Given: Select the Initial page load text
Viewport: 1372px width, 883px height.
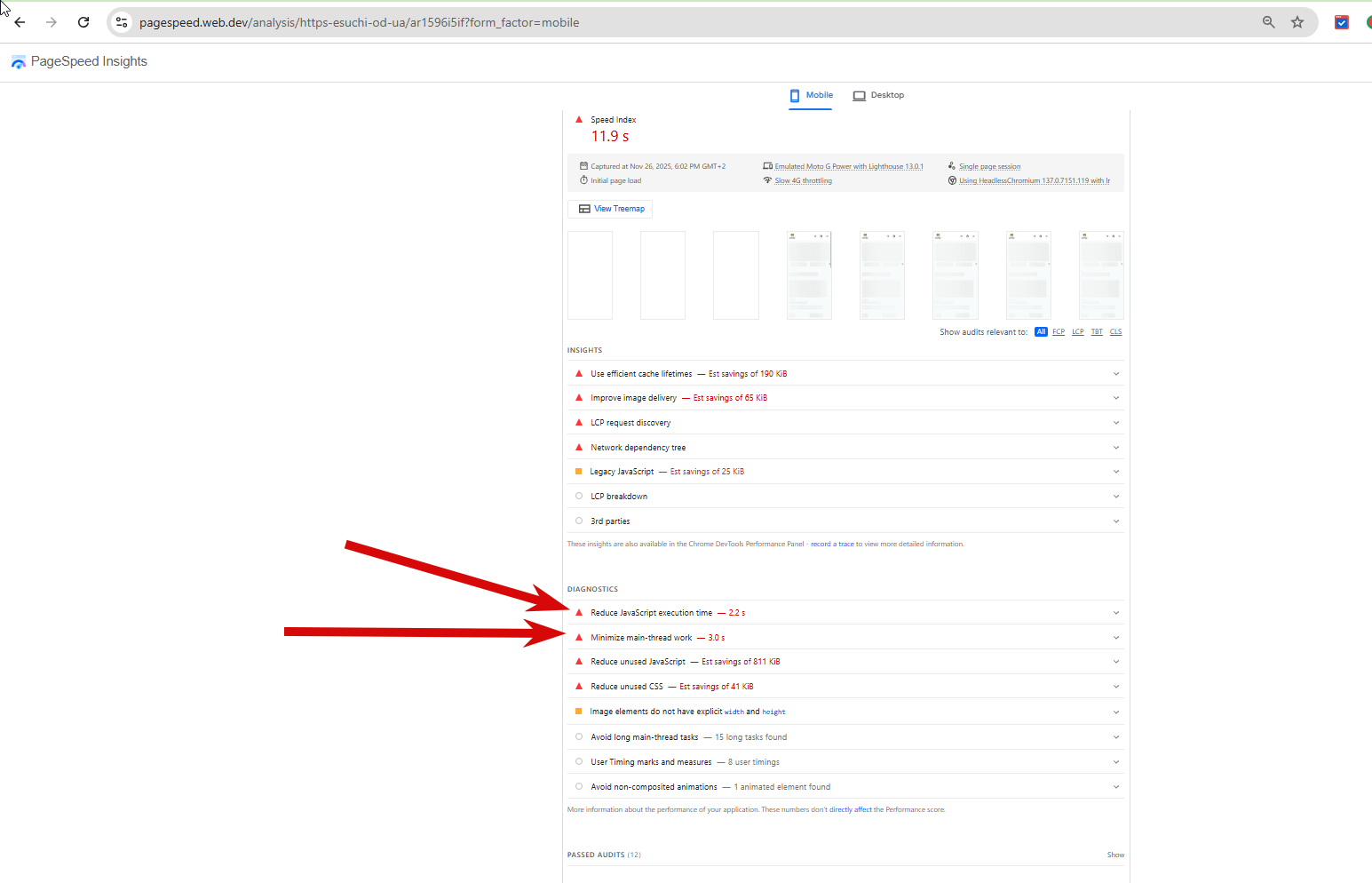Looking at the screenshot, I should coord(615,180).
